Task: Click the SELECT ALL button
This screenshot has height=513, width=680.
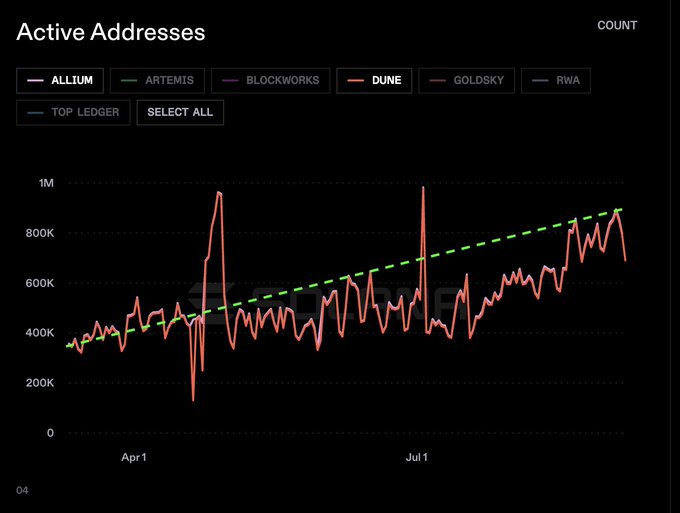Action: (x=180, y=113)
